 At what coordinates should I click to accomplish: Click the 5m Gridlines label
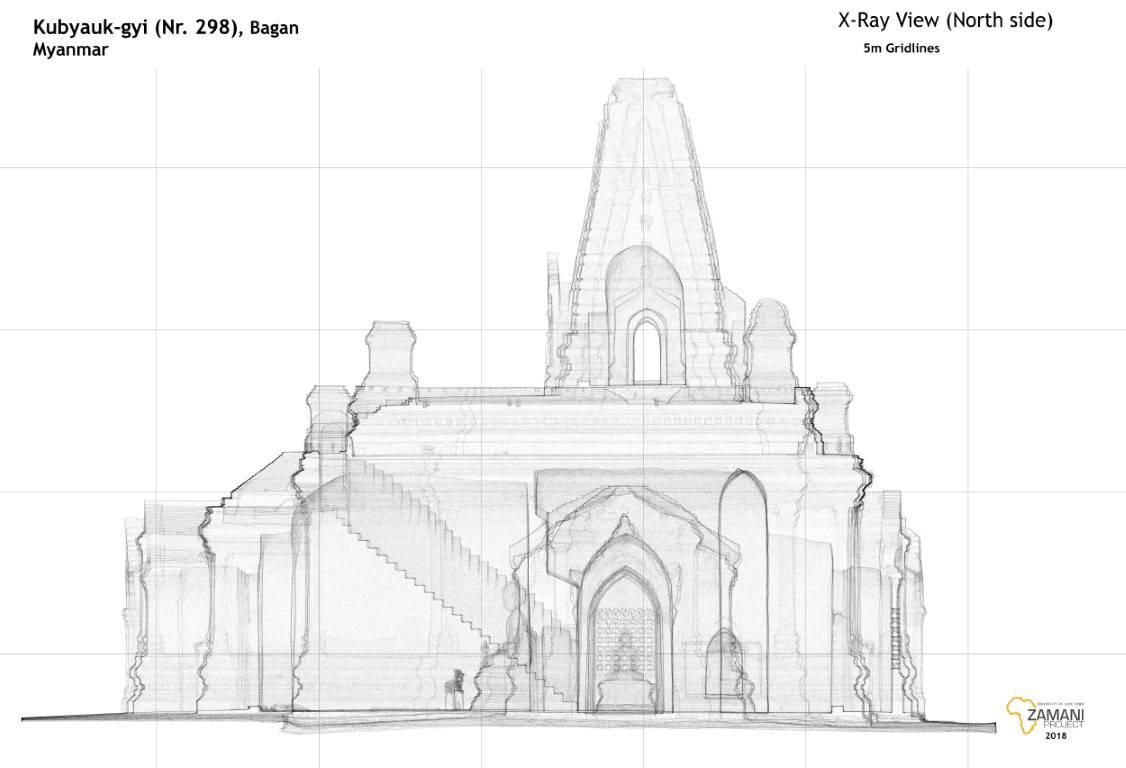click(x=901, y=48)
